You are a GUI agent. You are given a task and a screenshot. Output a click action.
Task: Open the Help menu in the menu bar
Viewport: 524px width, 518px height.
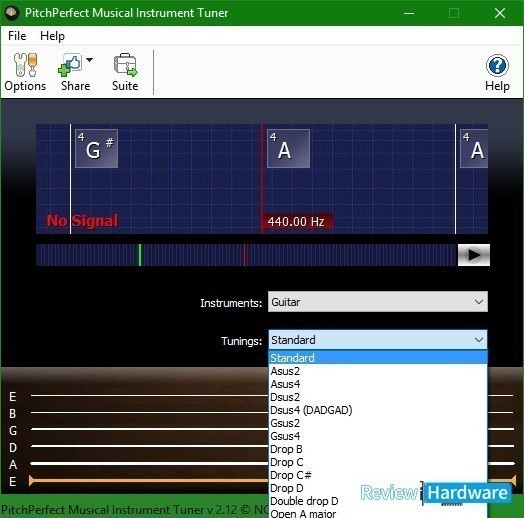tap(52, 36)
